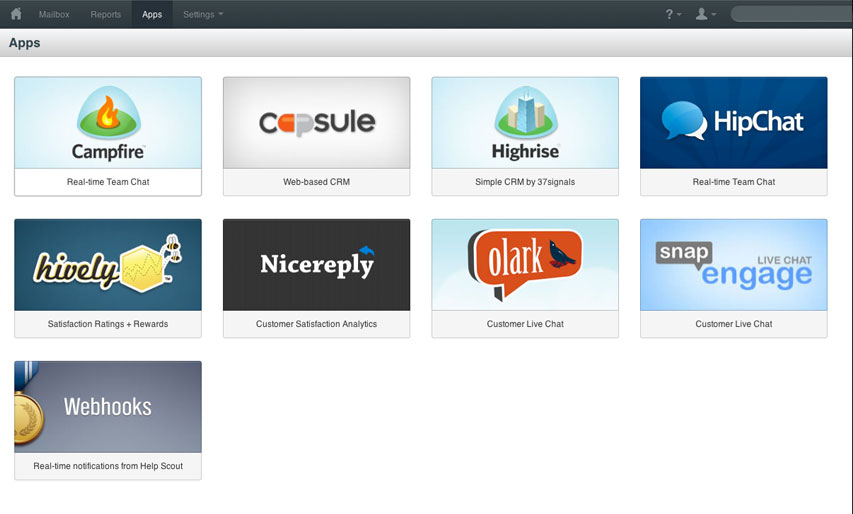The height and width of the screenshot is (514, 853).
Task: Go to the home icon in navbar
Action: [x=16, y=14]
